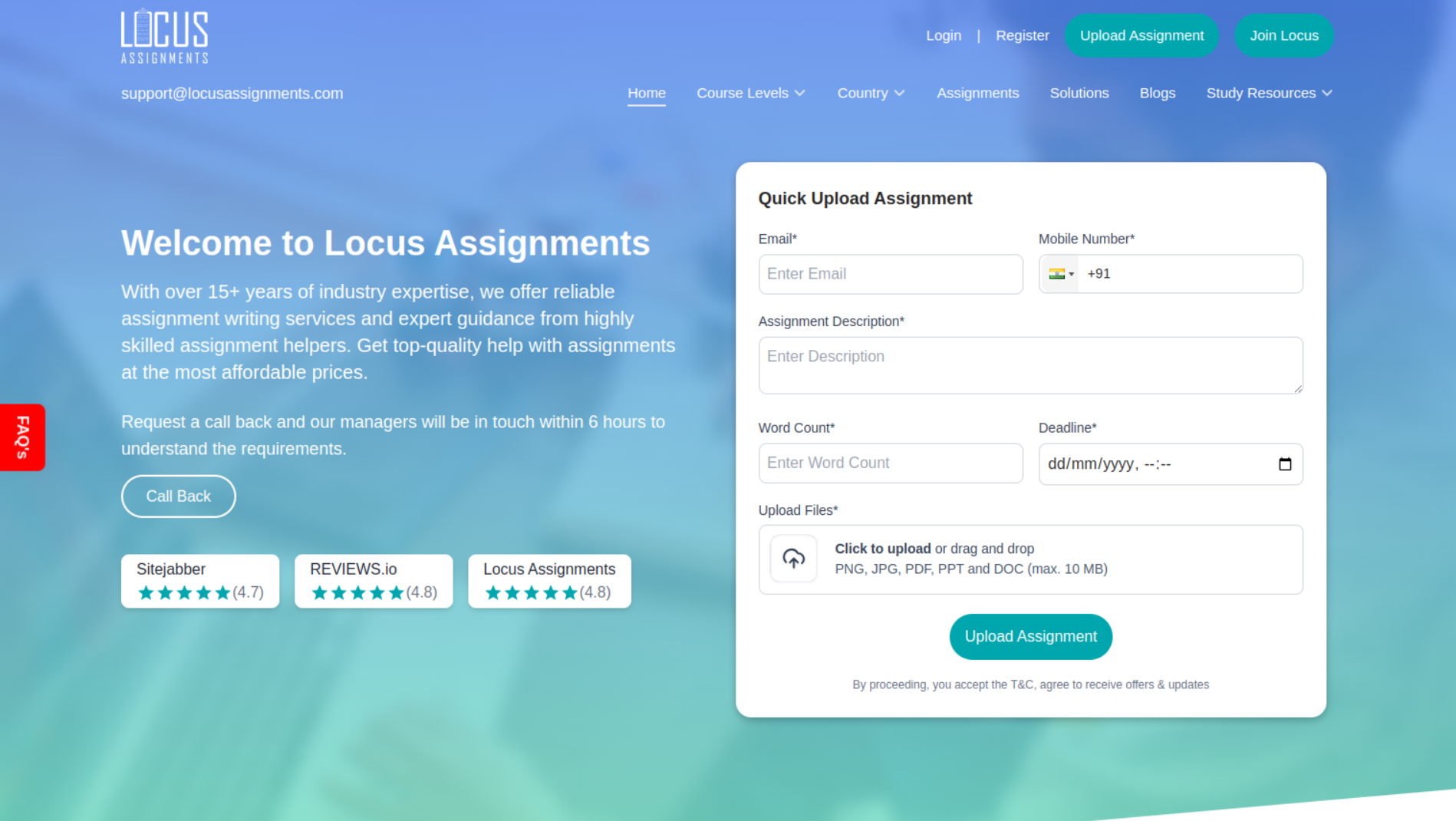Focus the Enter Email field
The height and width of the screenshot is (821, 1456).
coord(890,274)
